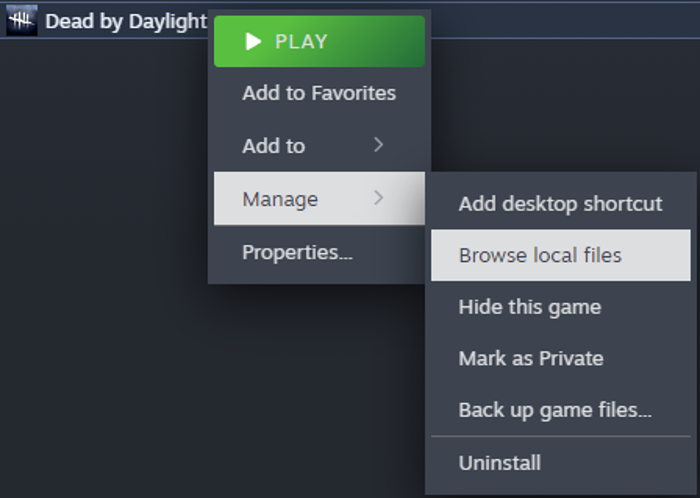Click the Manage chevron arrow
Screen dimensions: 700x498
pyautogui.click(x=379, y=198)
